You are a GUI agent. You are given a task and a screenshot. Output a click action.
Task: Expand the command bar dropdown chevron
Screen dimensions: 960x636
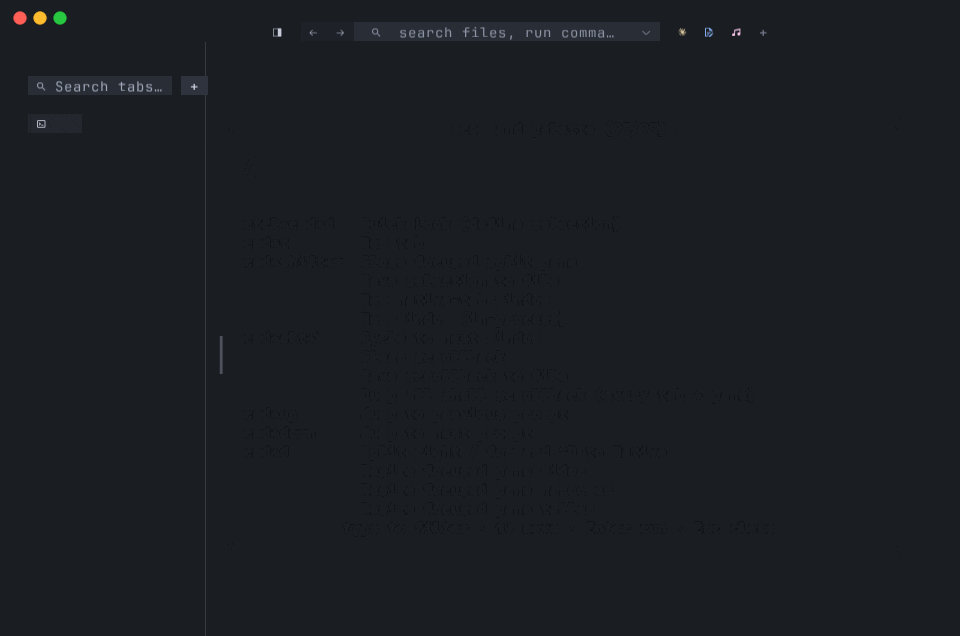[646, 32]
